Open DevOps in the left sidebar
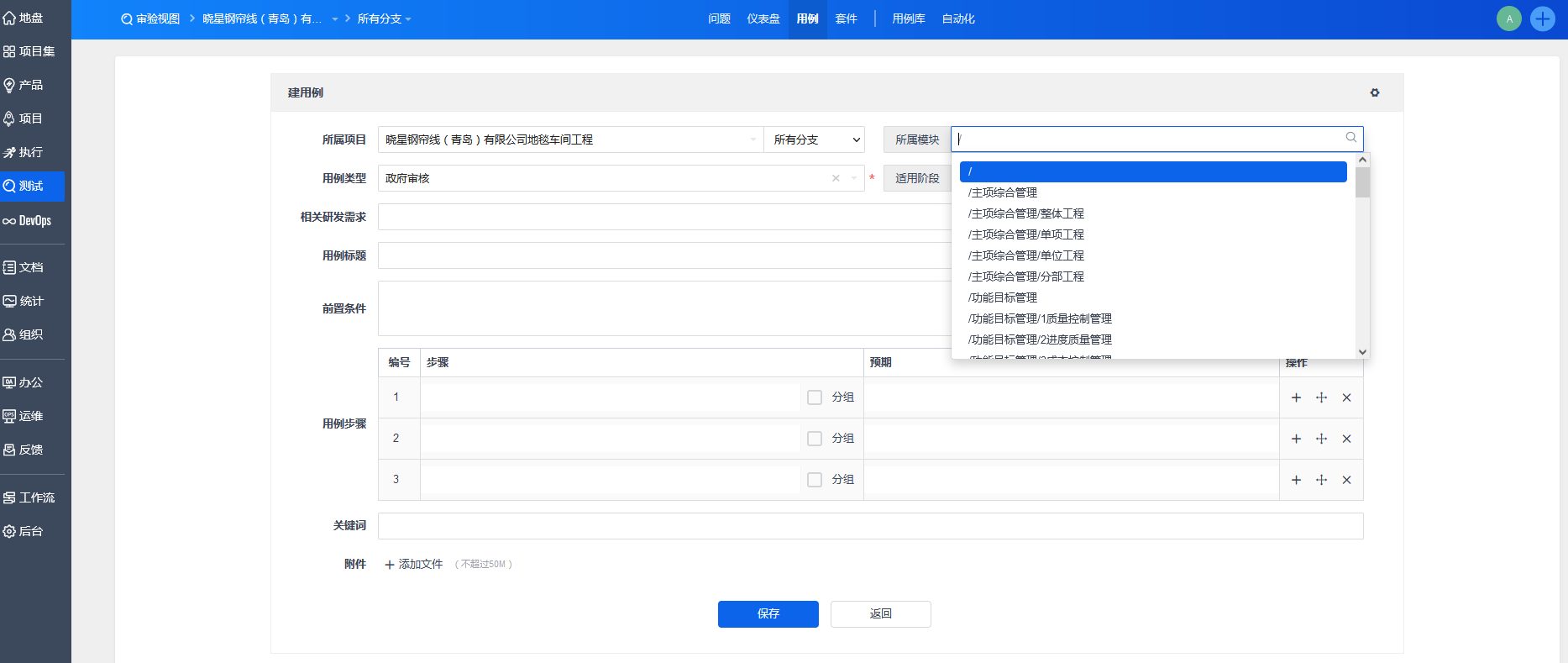 pos(34,220)
